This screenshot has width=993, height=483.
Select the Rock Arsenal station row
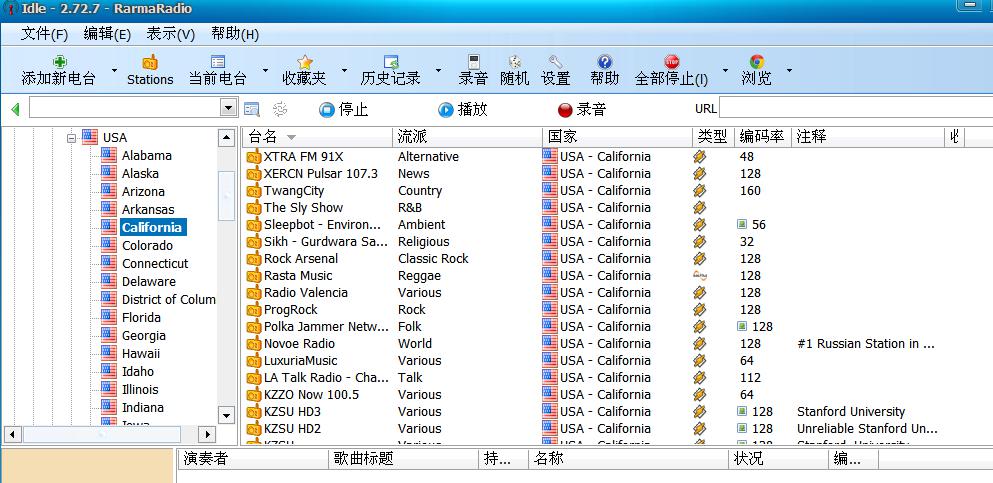click(x=301, y=259)
